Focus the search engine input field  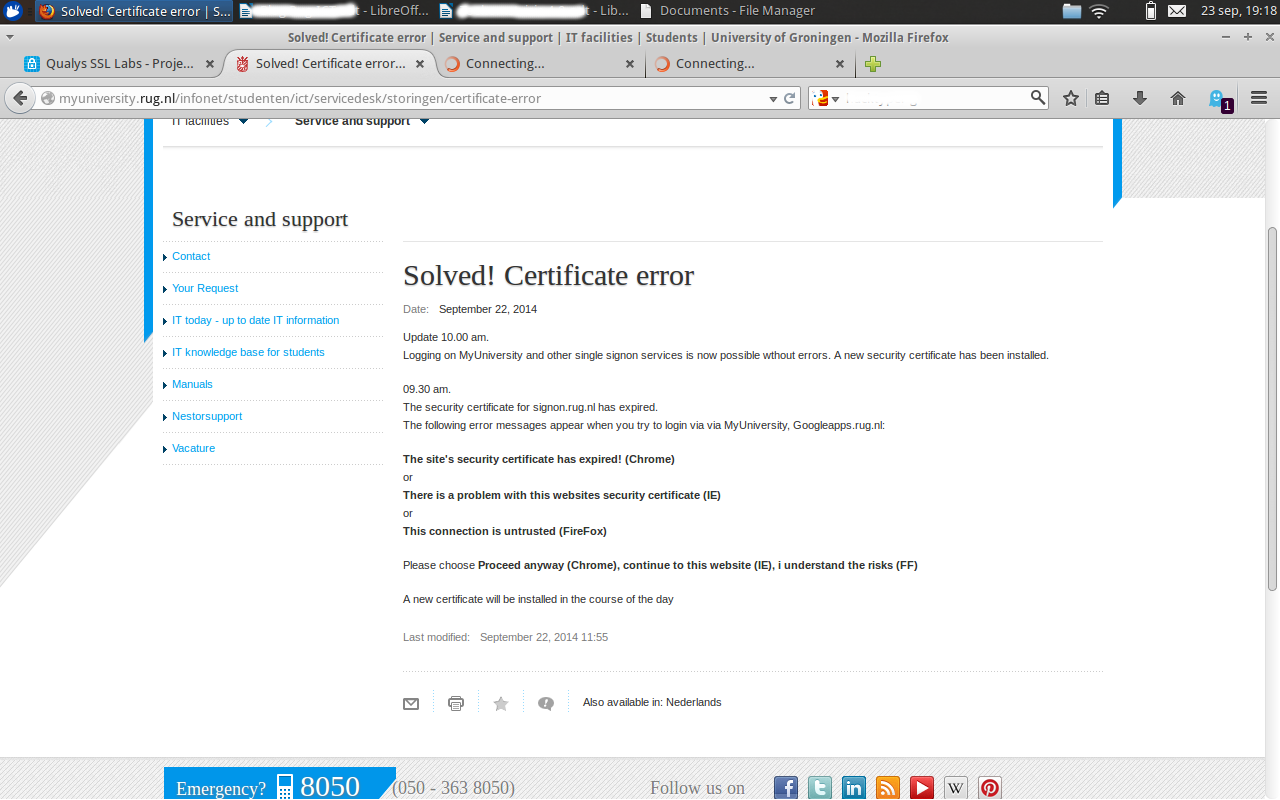tap(935, 98)
